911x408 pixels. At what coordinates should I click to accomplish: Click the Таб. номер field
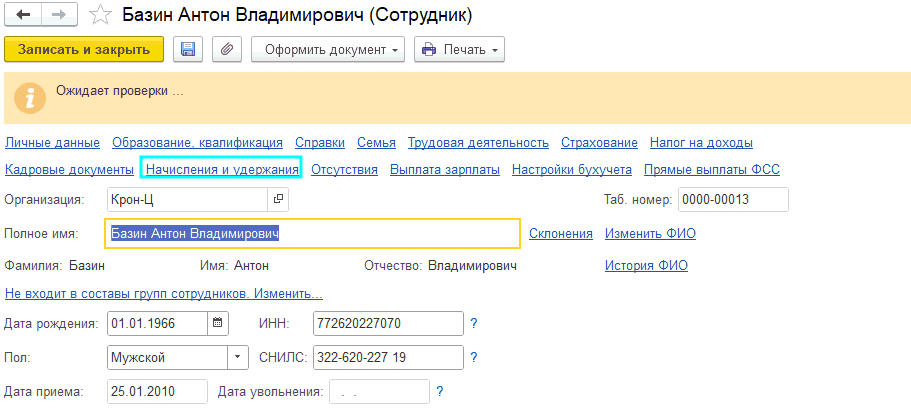click(733, 199)
